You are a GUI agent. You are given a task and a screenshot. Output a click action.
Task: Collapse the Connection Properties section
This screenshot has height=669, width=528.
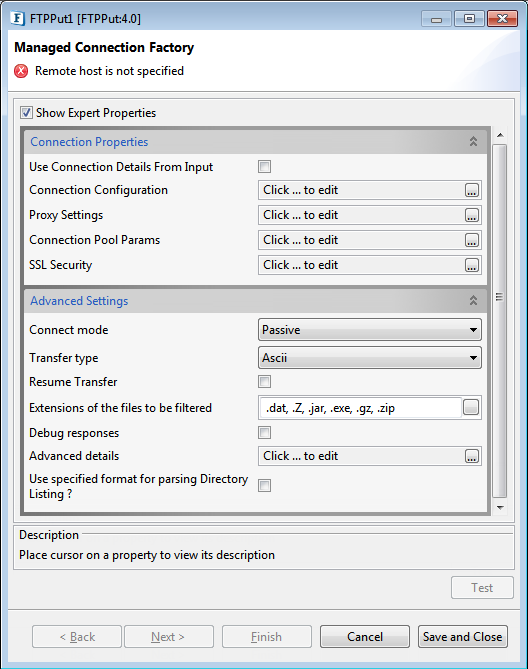point(473,142)
